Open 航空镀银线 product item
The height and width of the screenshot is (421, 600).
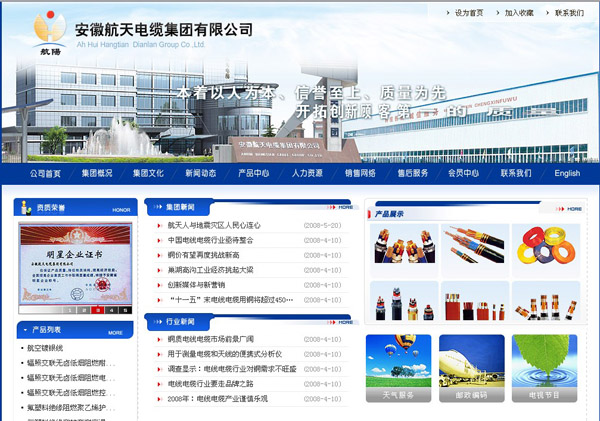click(x=45, y=348)
